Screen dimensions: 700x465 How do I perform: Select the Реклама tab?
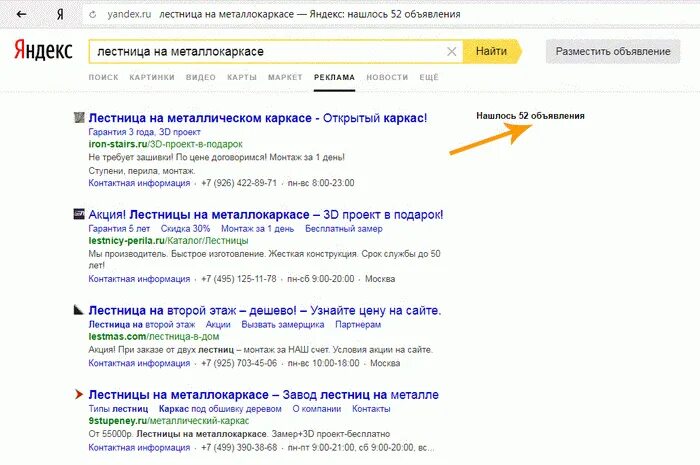click(x=334, y=78)
